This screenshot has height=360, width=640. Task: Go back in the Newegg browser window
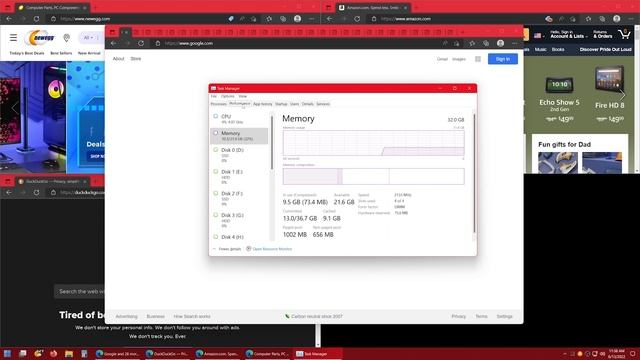[9, 19]
